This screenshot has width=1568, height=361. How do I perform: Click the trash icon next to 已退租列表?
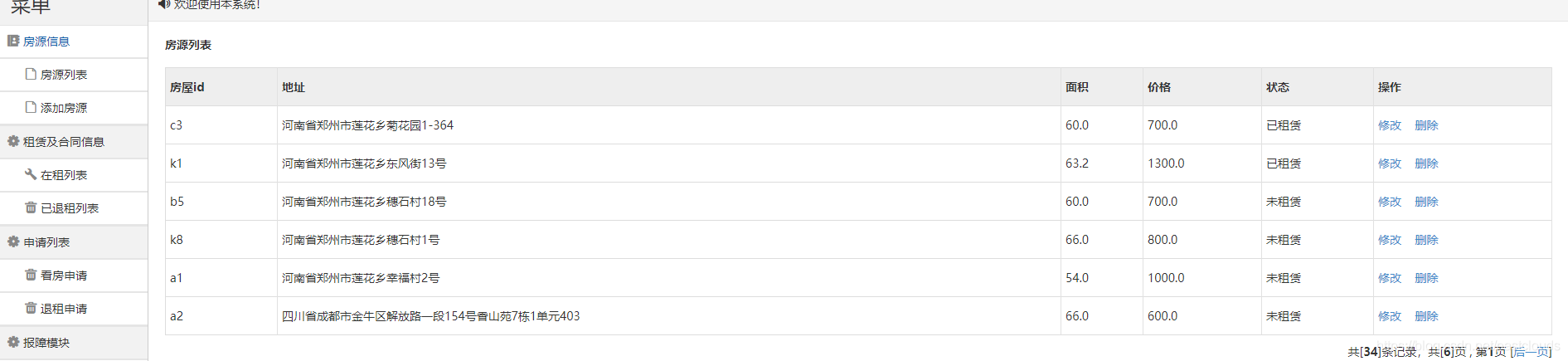pyautogui.click(x=31, y=207)
